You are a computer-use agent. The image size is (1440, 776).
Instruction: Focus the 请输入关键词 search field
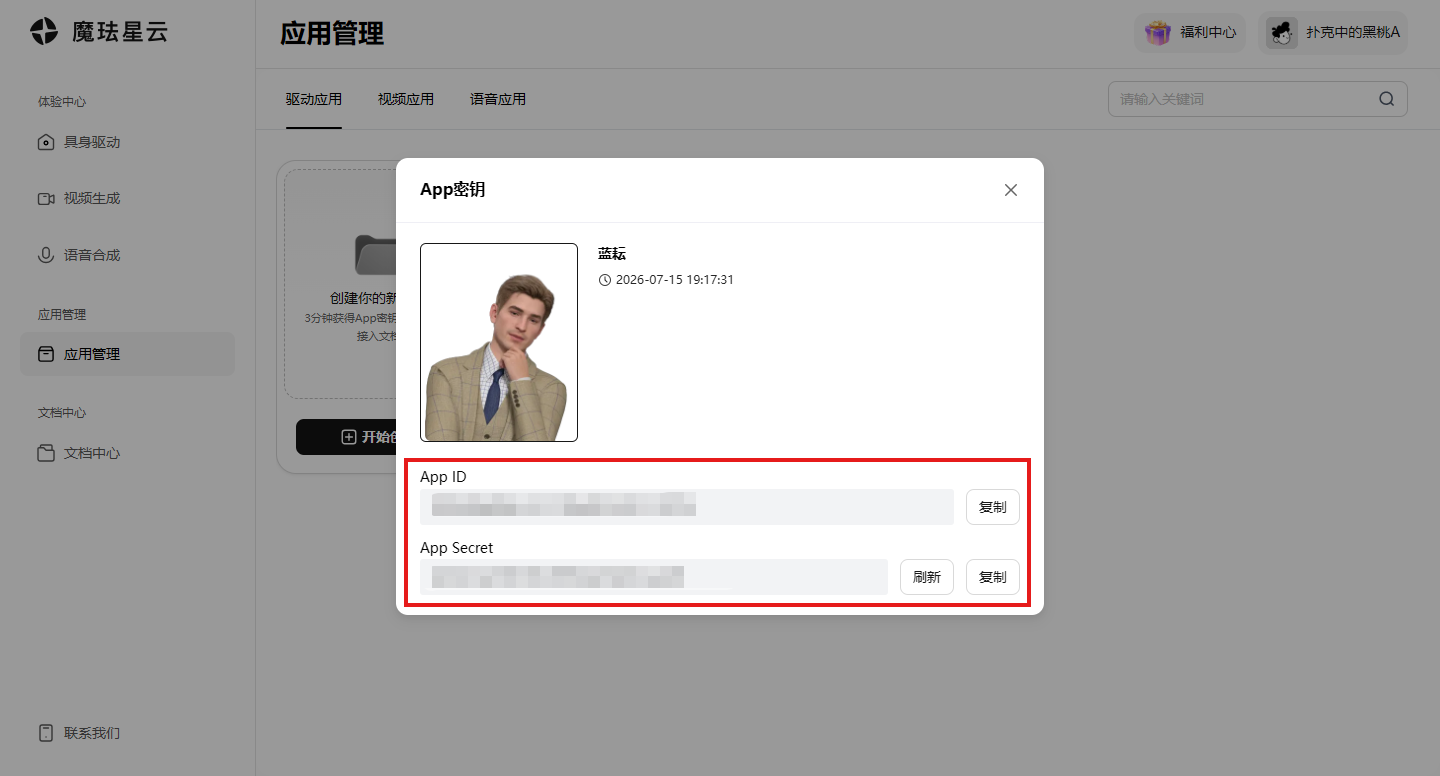click(1258, 99)
